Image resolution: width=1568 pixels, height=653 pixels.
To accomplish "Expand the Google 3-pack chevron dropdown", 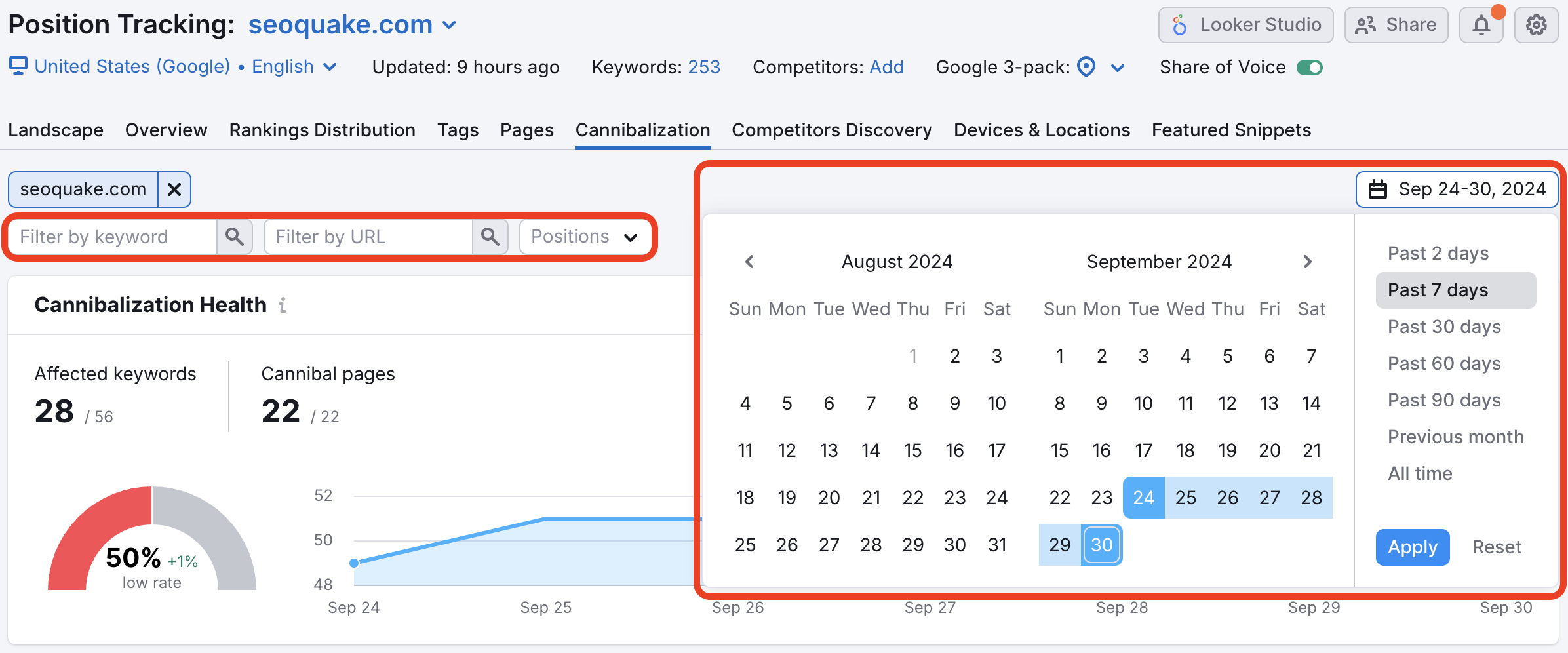I will 1118,68.
